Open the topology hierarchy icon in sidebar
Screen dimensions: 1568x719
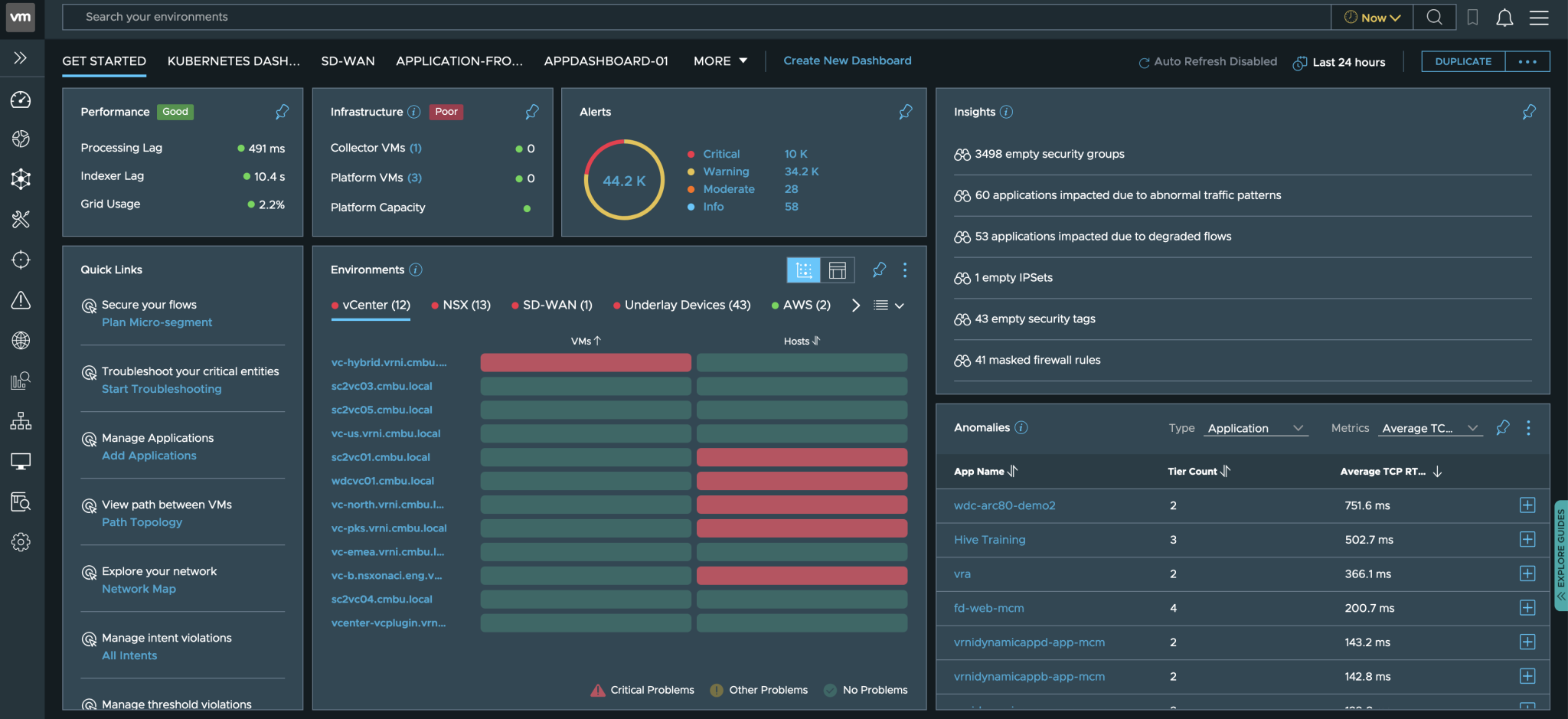pyautogui.click(x=21, y=420)
